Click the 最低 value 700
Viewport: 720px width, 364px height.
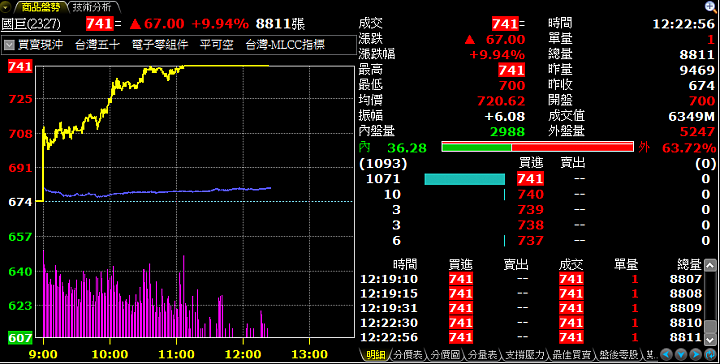click(x=512, y=85)
